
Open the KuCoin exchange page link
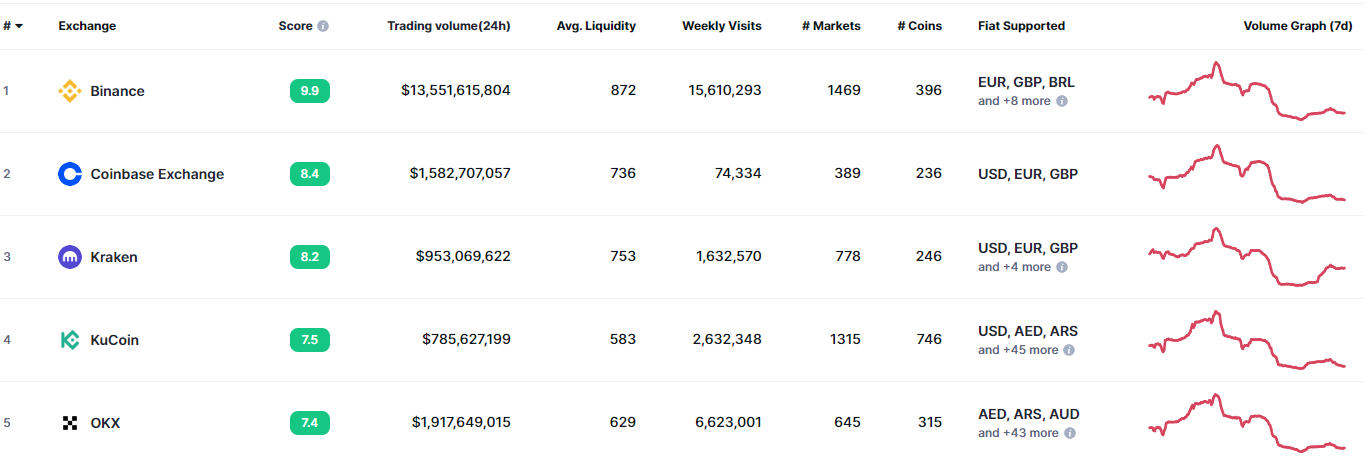point(114,340)
